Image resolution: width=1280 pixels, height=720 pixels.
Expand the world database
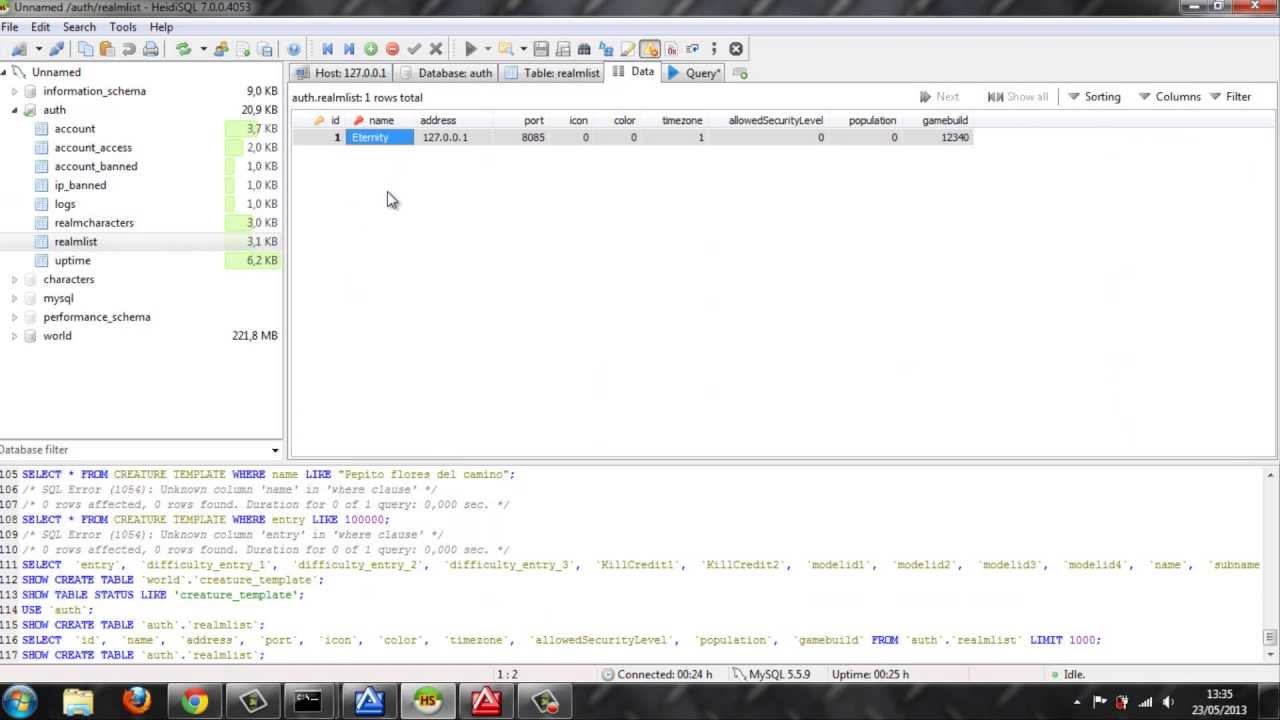pos(15,336)
